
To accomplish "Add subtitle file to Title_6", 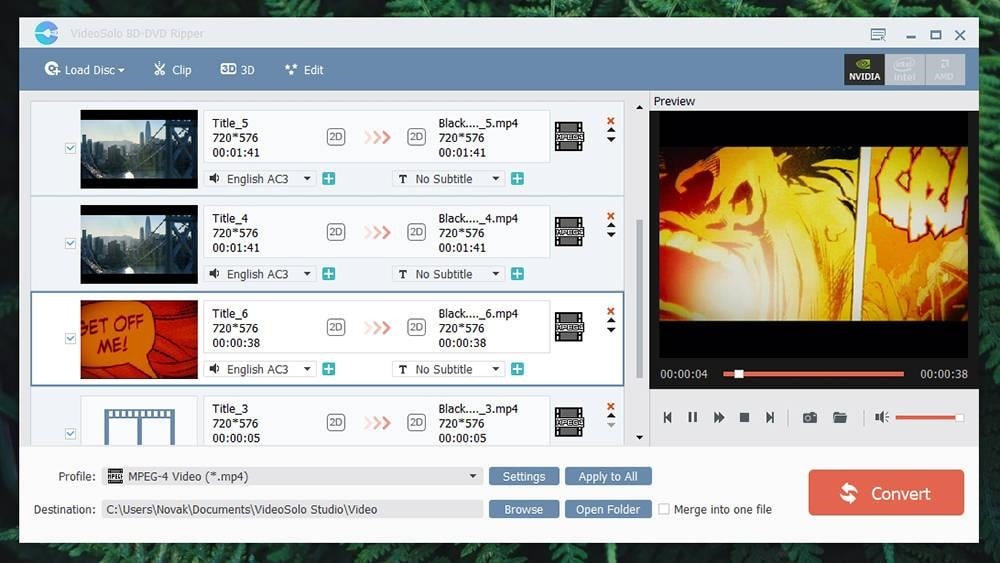I will click(x=517, y=369).
